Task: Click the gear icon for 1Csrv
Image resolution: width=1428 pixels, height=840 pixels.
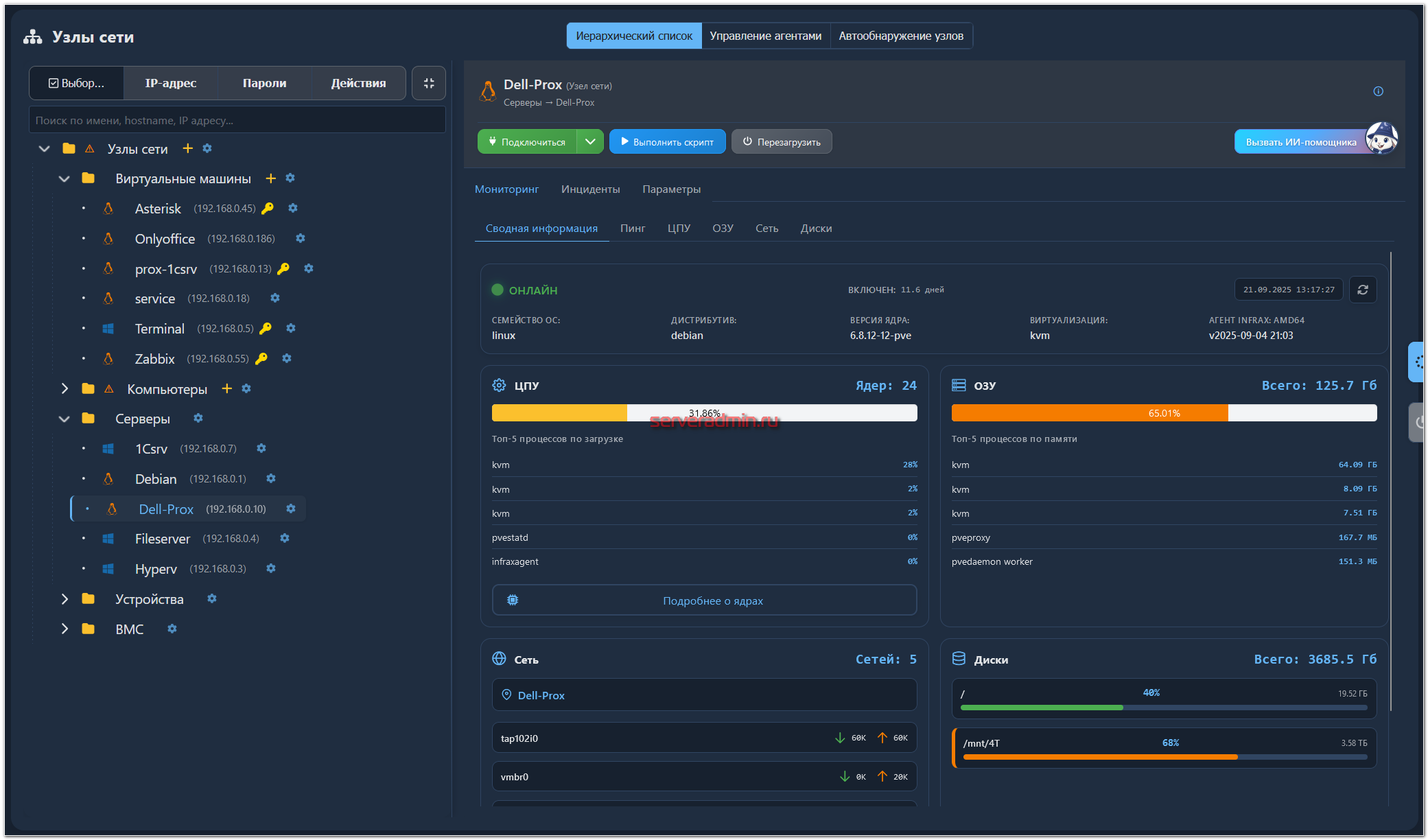Action: [x=261, y=448]
